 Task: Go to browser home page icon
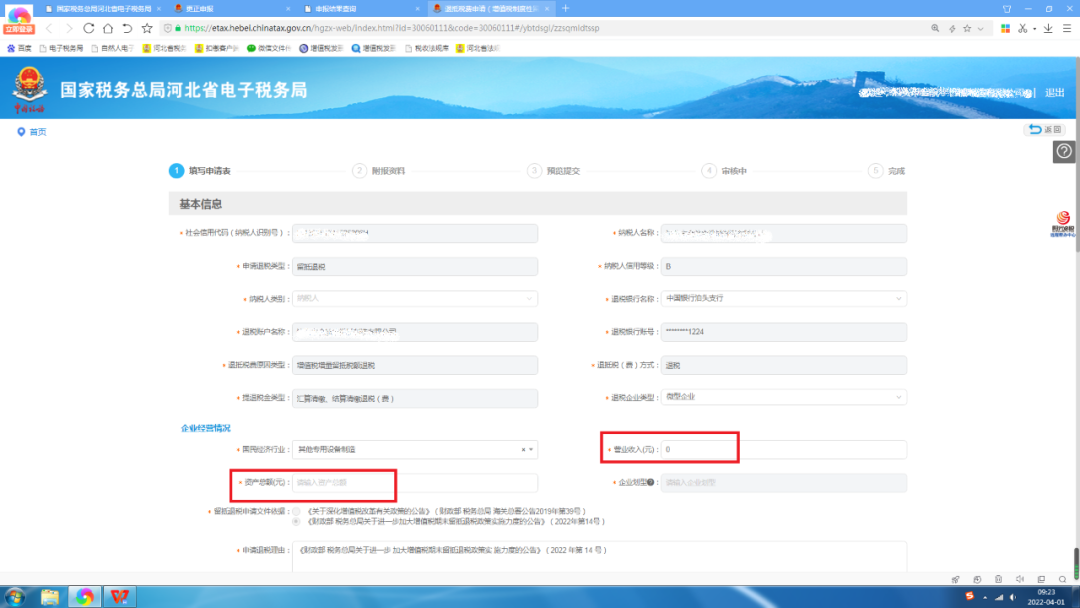pyautogui.click(x=108, y=28)
